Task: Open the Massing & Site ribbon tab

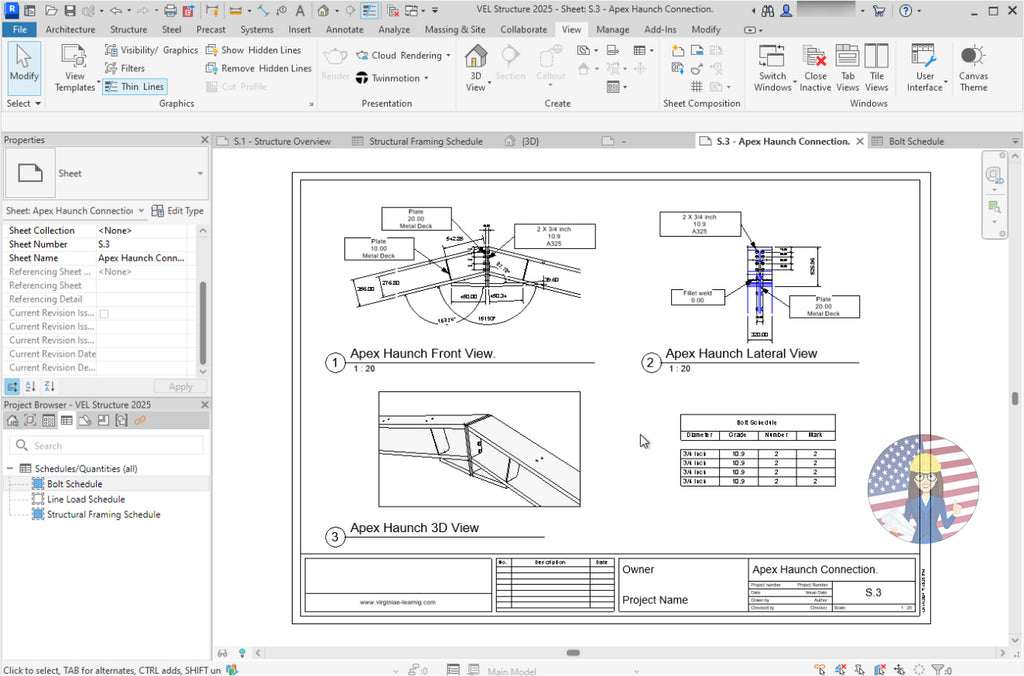Action: pos(454,29)
